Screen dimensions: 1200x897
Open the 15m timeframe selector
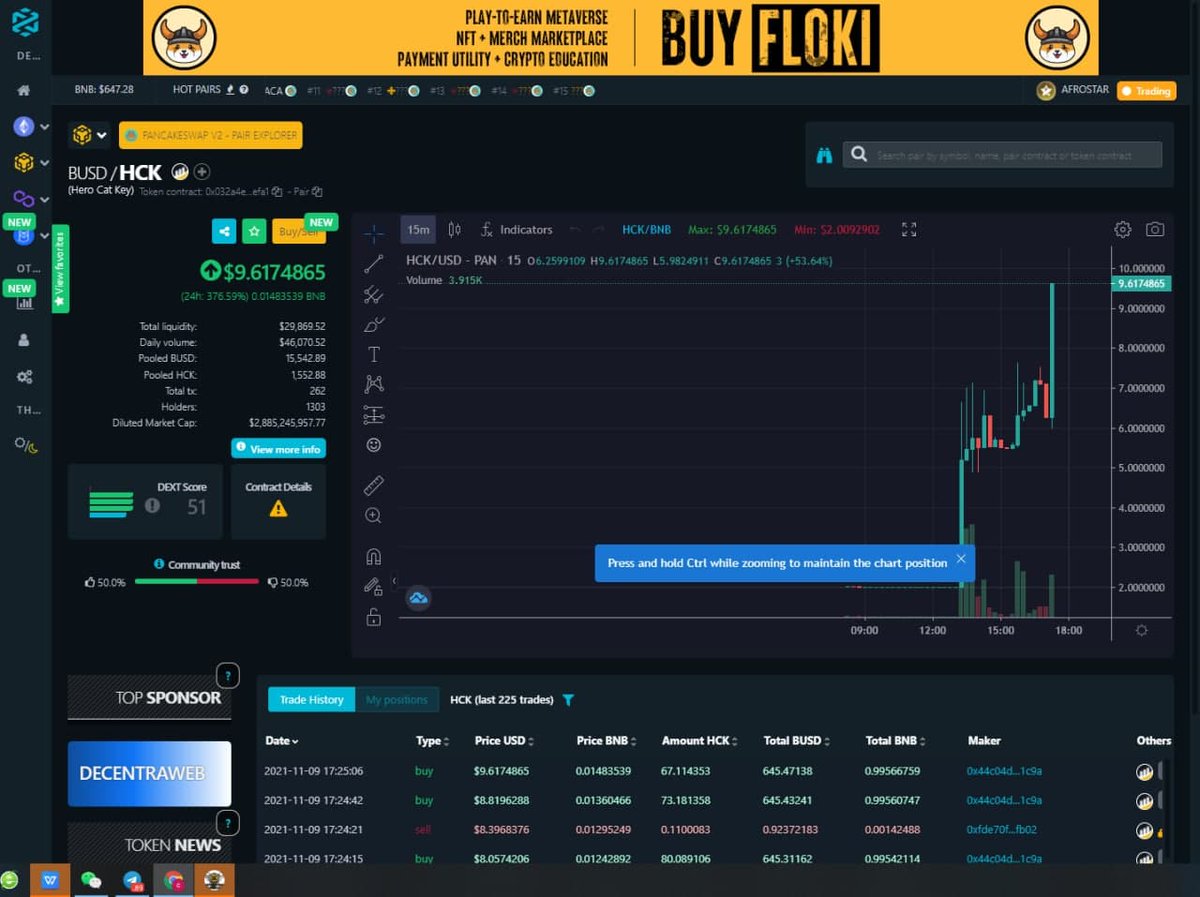click(418, 229)
